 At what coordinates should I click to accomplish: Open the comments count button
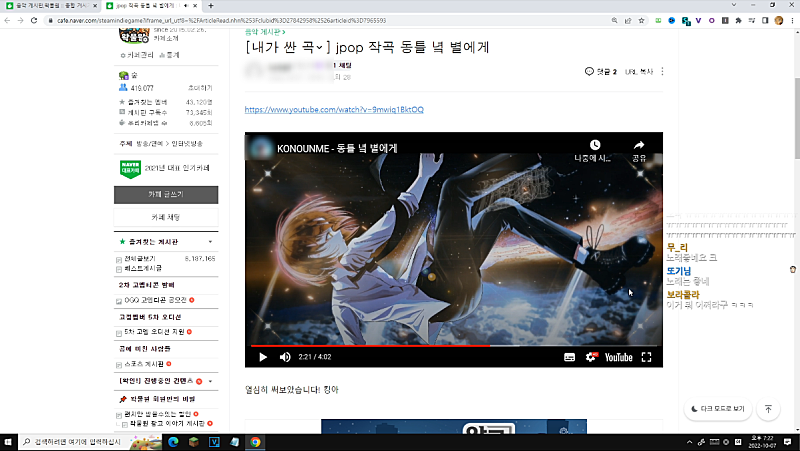point(601,71)
